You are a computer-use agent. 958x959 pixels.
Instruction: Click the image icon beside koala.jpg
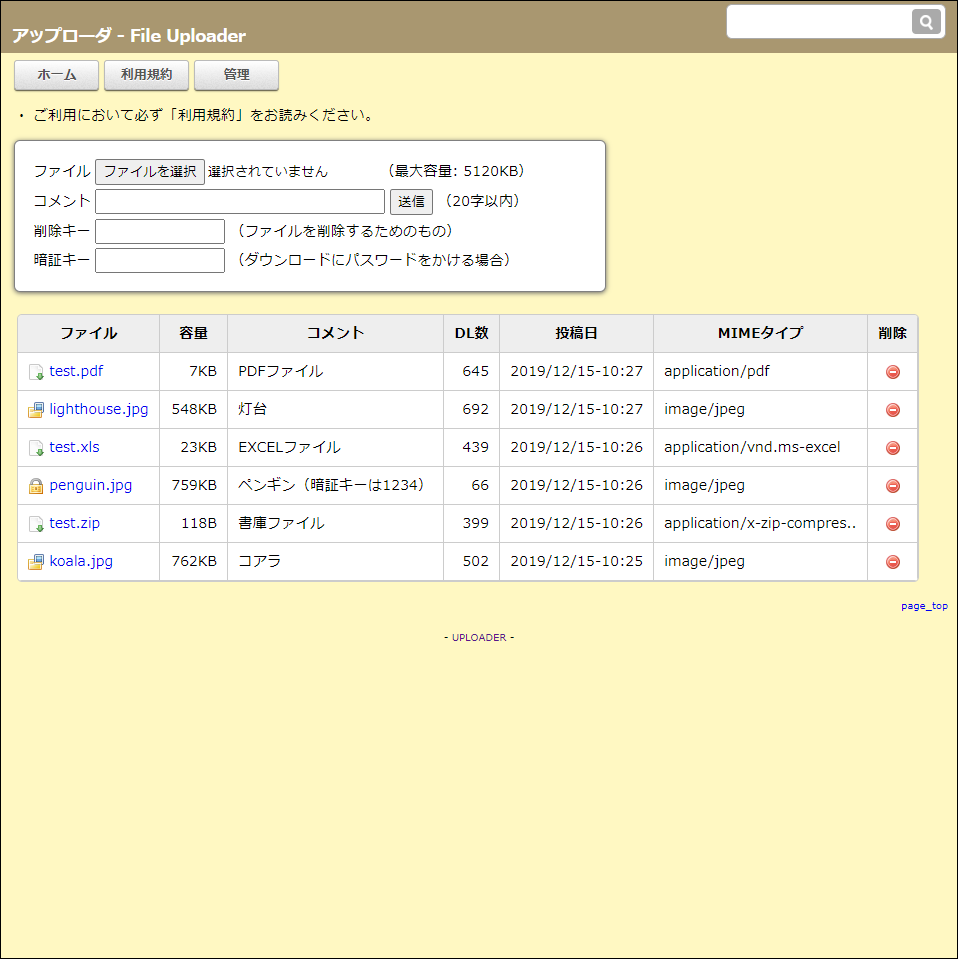coord(36,561)
